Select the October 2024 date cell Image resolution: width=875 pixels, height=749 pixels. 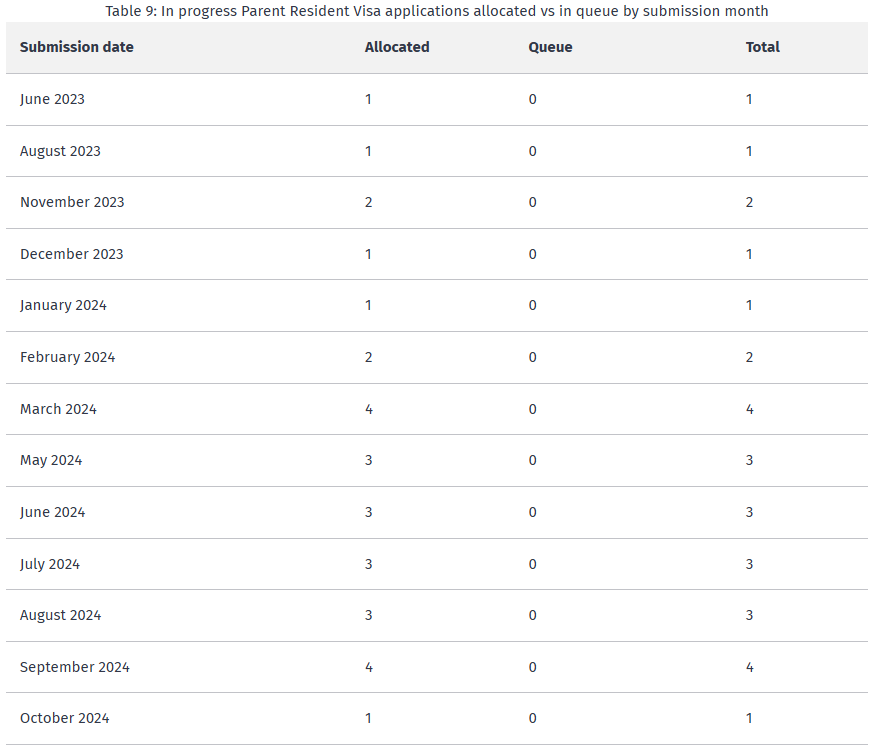[x=65, y=718]
